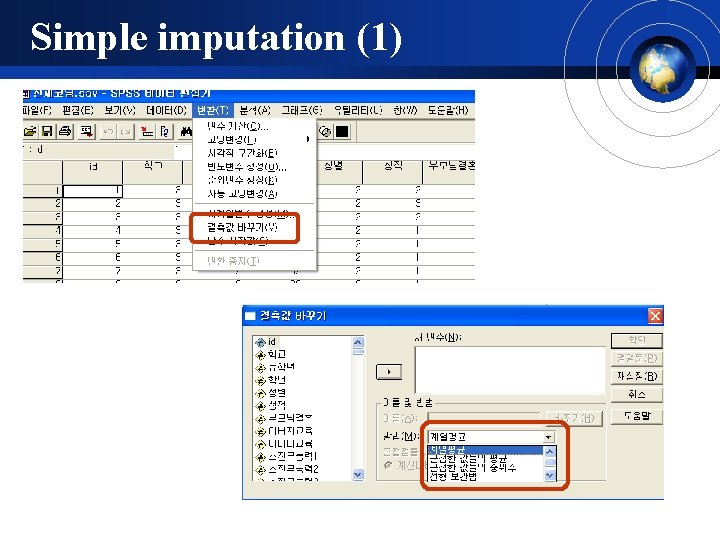Select variable 학년 in dialog list

pos(277,380)
